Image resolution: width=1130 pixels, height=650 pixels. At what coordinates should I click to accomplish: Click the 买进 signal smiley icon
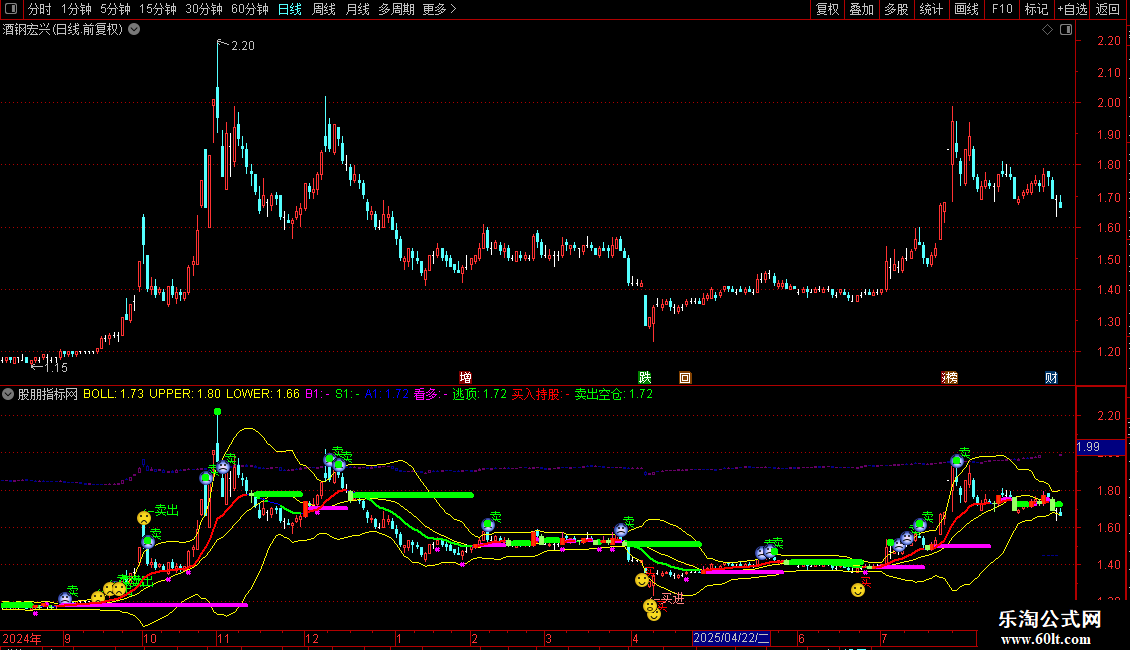650,606
